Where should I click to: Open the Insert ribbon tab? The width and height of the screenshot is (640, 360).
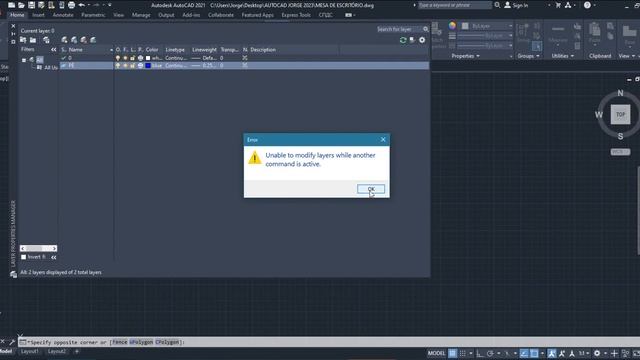38,15
